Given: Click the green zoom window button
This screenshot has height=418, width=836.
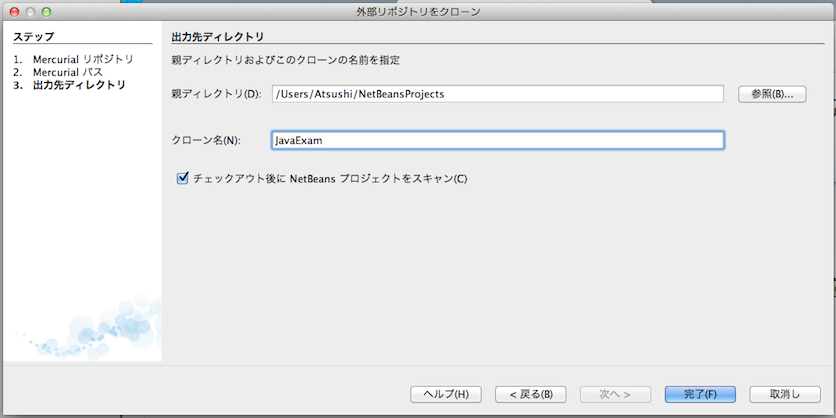Looking at the screenshot, I should (x=47, y=11).
